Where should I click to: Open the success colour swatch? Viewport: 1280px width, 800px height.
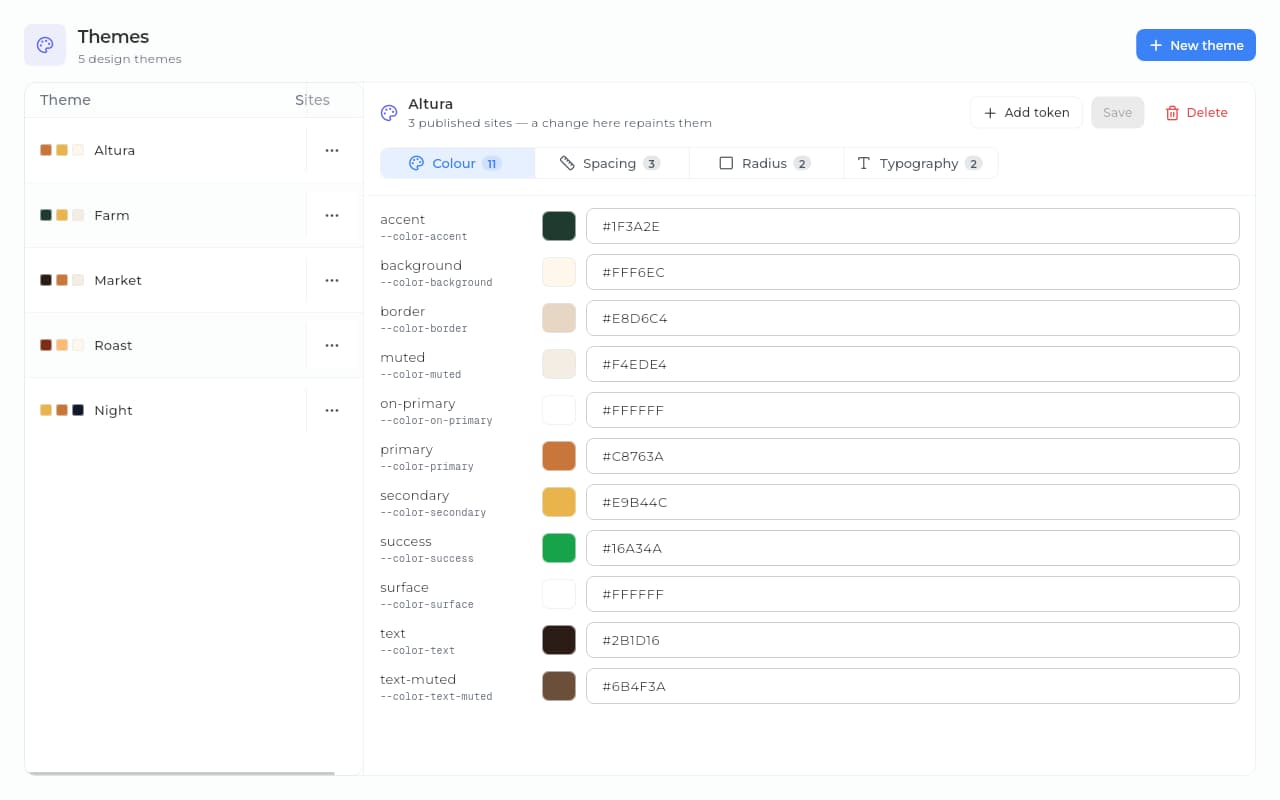pos(559,548)
